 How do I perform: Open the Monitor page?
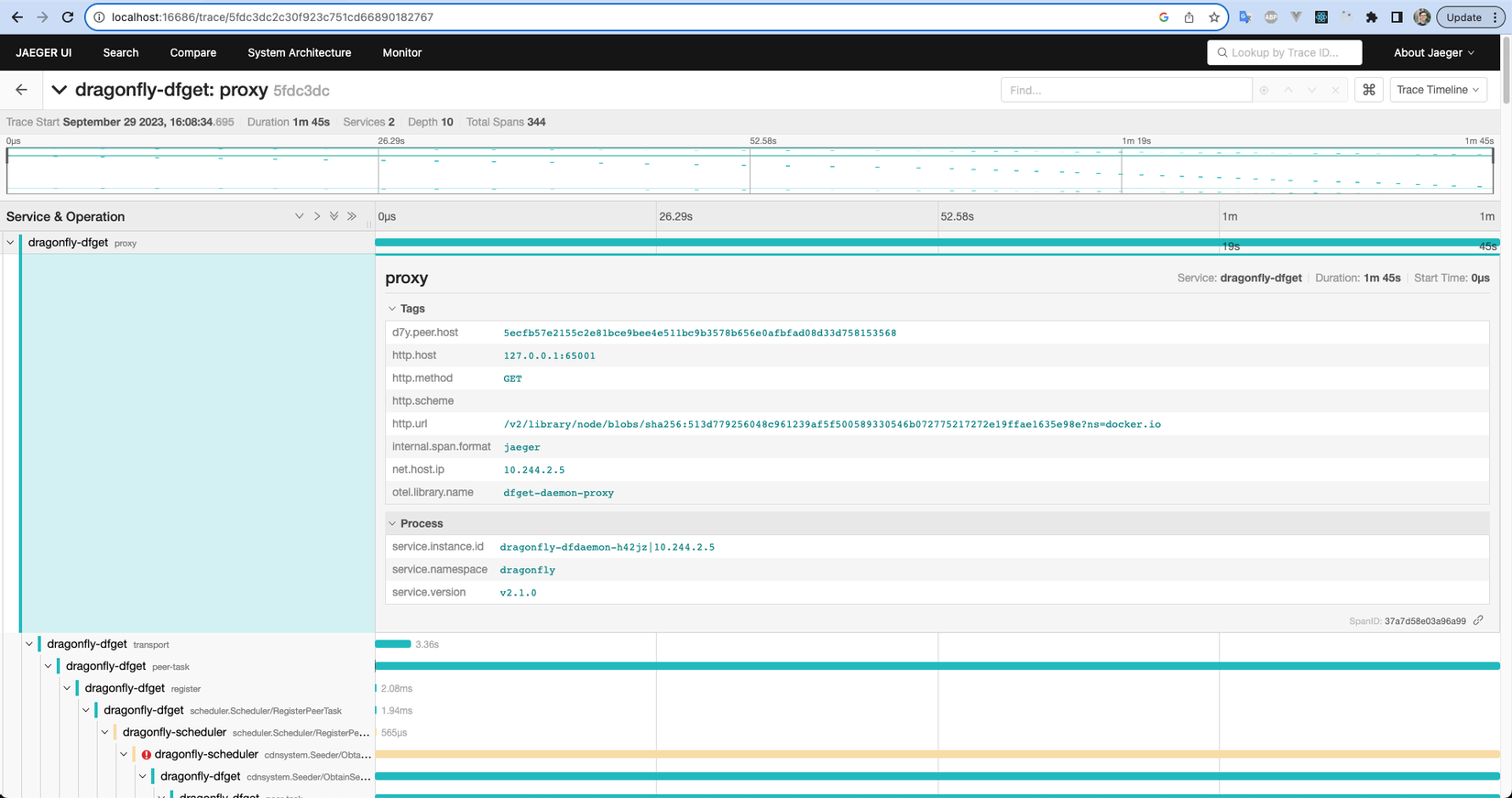pos(402,52)
